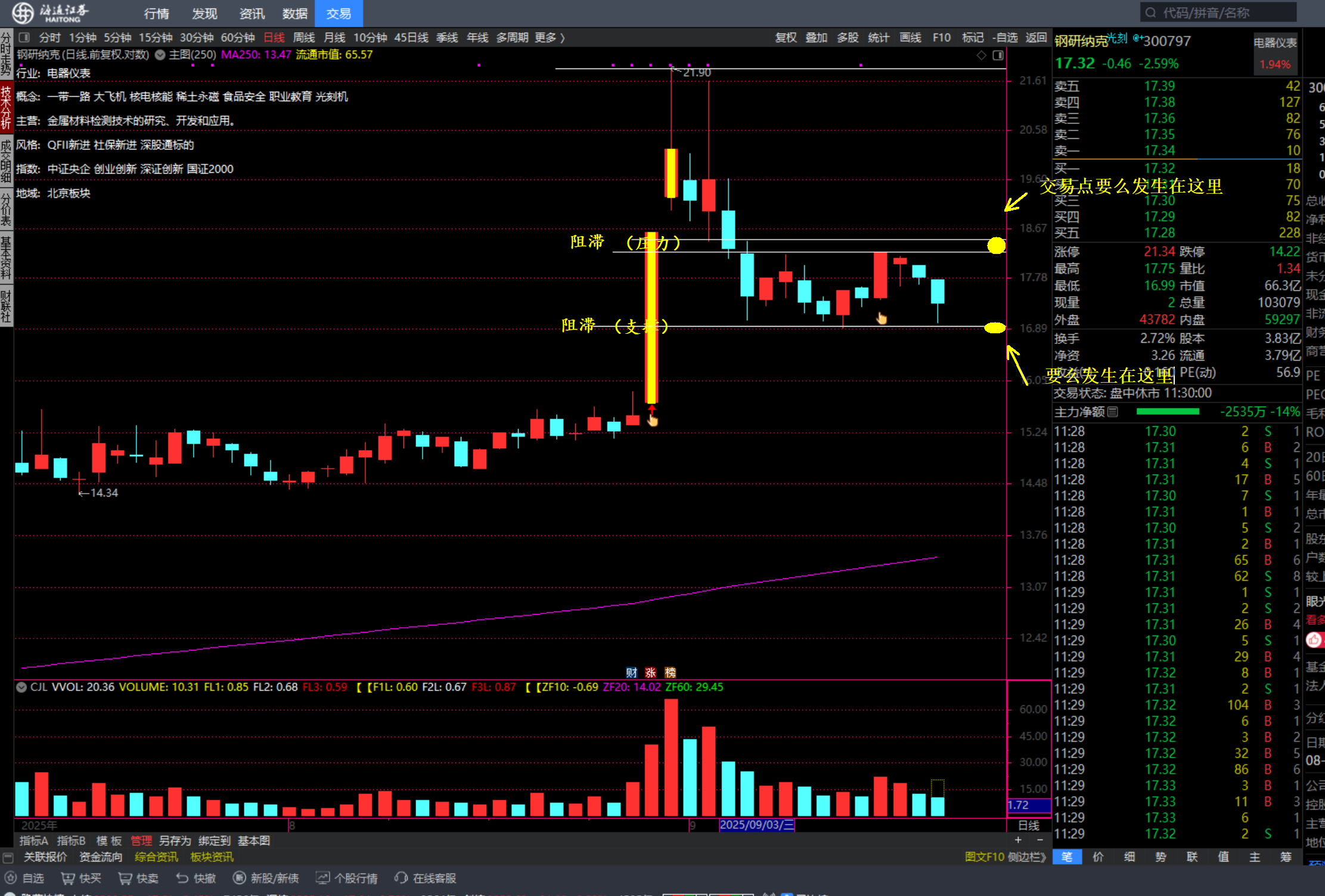The height and width of the screenshot is (896, 1325).
Task: Click the green 主力净额 progress bar
Action: point(1168,411)
